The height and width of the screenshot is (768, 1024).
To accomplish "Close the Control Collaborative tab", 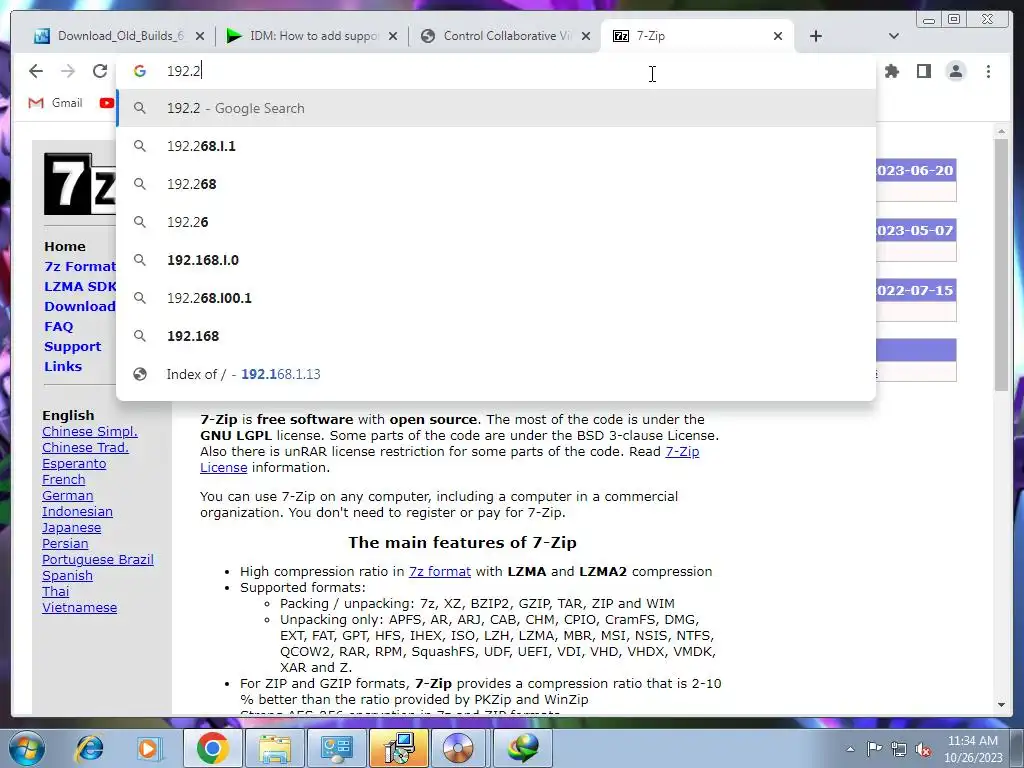I will pos(586,36).
